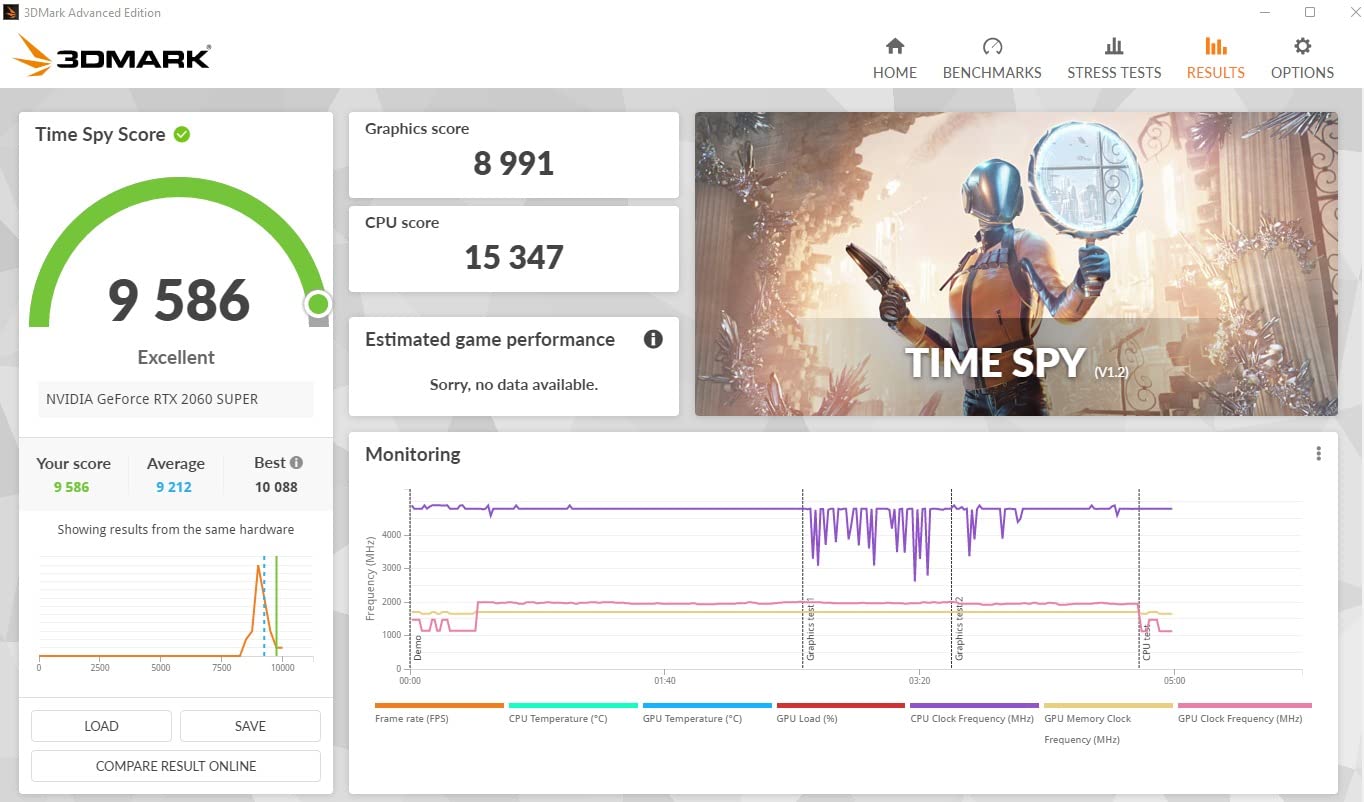Open the Monitoring three-dot menu
Image resolution: width=1364 pixels, height=802 pixels.
point(1318,454)
